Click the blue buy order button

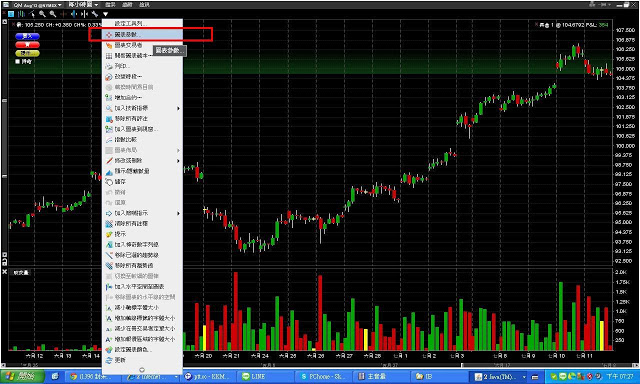(x=27, y=36)
